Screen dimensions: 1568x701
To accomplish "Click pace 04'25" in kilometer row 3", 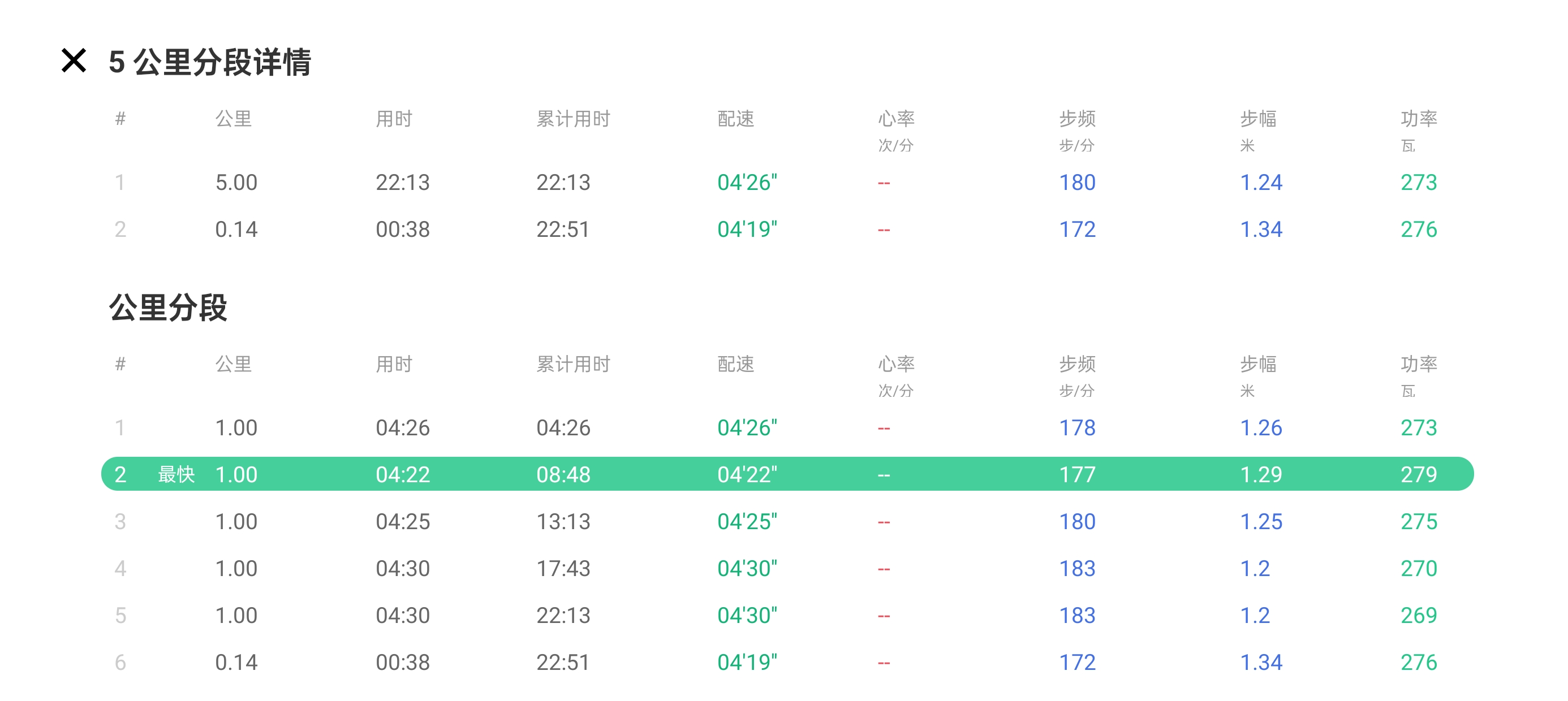I will coord(747,521).
